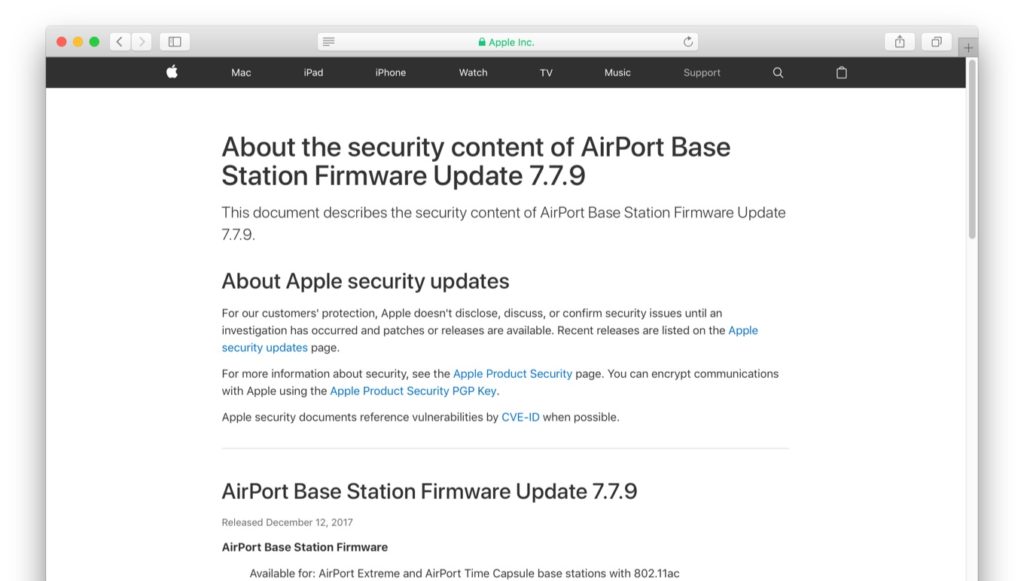Open the shopping bag icon

tap(841, 73)
